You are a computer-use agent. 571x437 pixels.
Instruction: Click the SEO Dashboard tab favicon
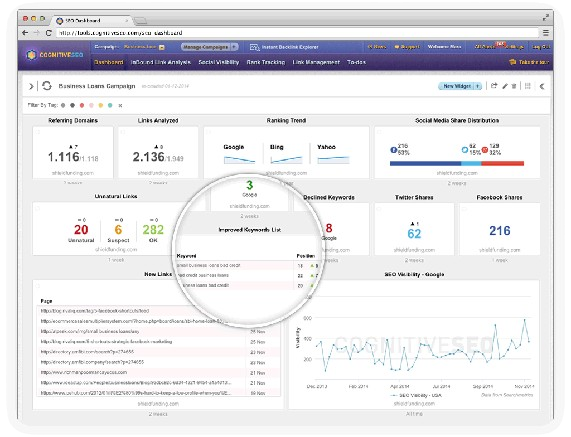coord(60,21)
